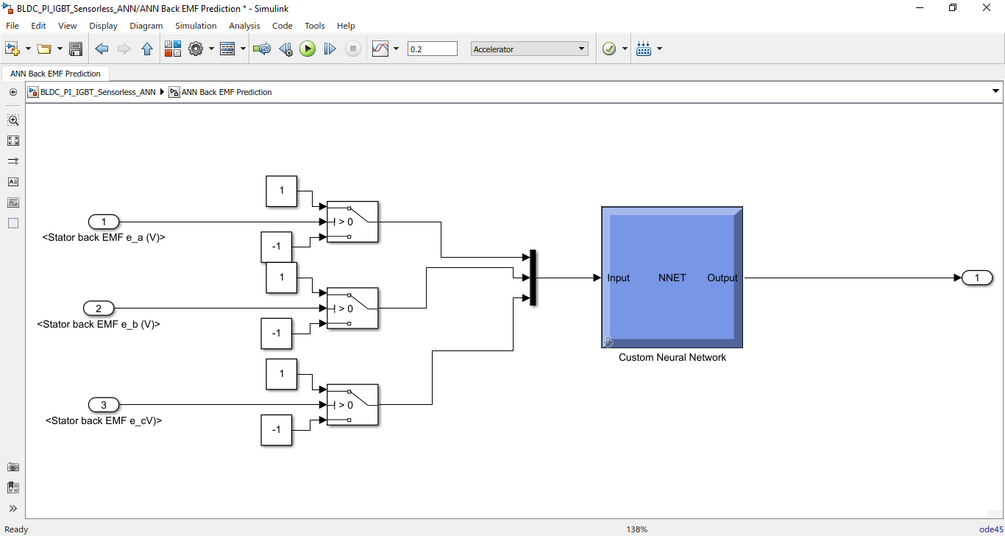Open Model Configuration Parameters gear

pos(195,49)
